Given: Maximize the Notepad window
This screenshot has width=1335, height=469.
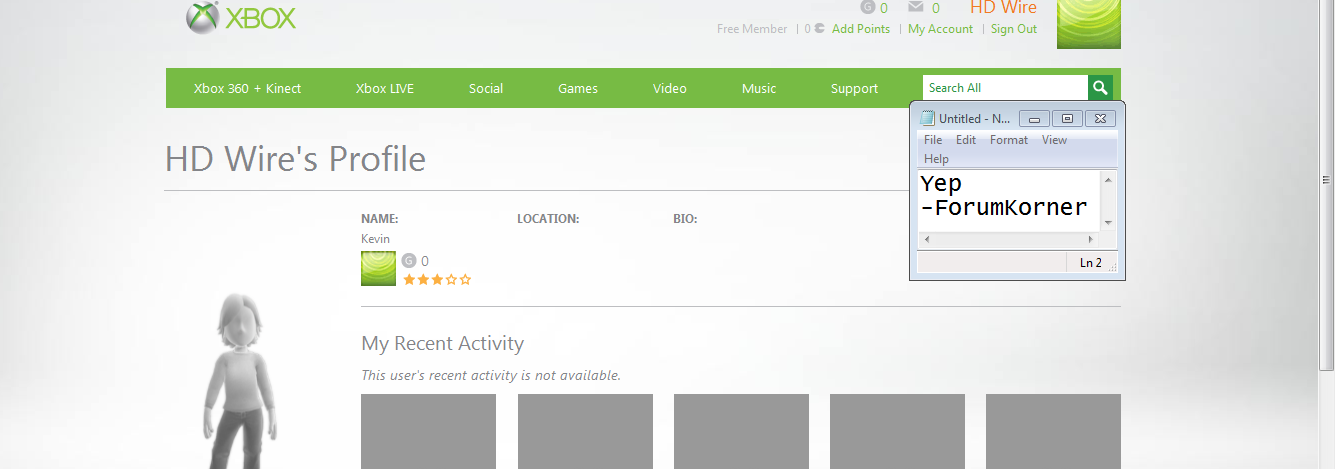Looking at the screenshot, I should (1067, 118).
